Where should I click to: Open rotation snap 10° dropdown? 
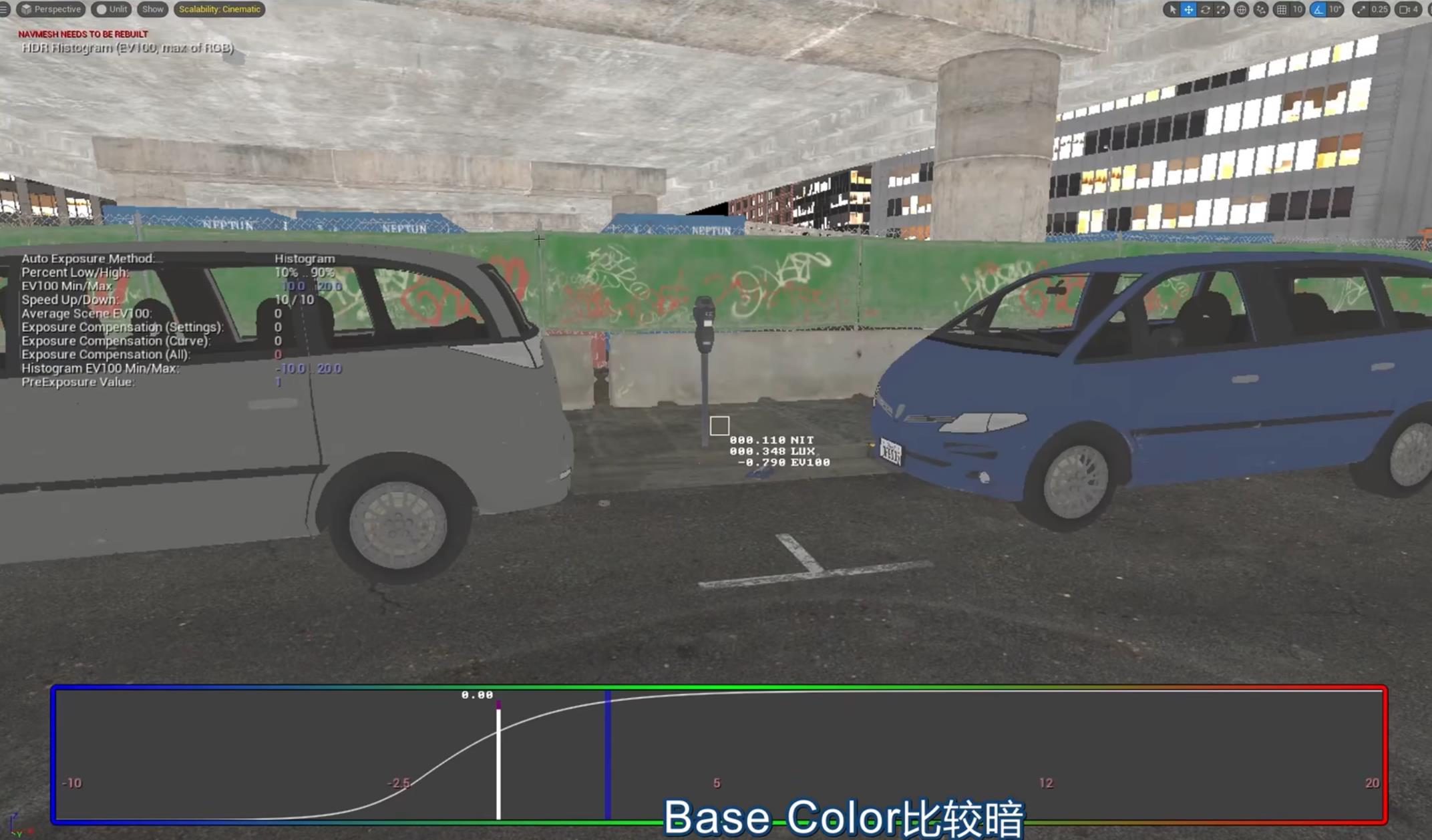[x=1335, y=9]
